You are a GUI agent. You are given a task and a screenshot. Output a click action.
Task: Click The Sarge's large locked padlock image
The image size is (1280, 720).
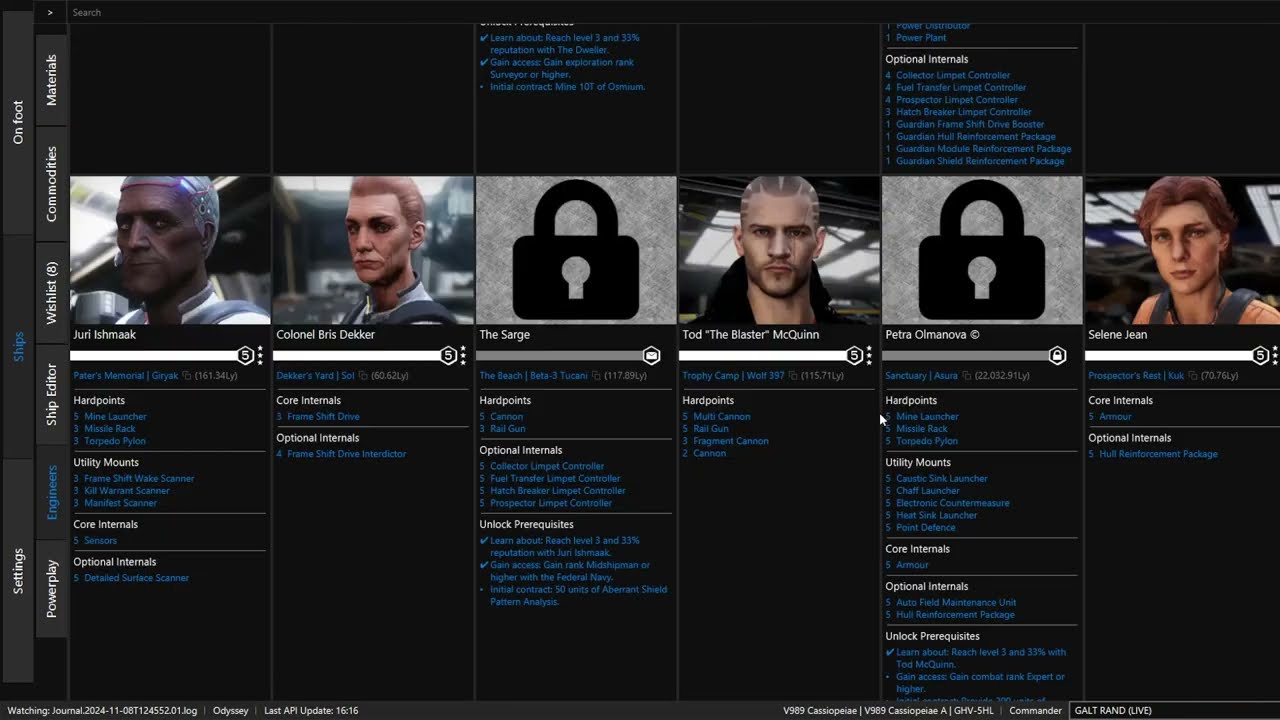[576, 250]
